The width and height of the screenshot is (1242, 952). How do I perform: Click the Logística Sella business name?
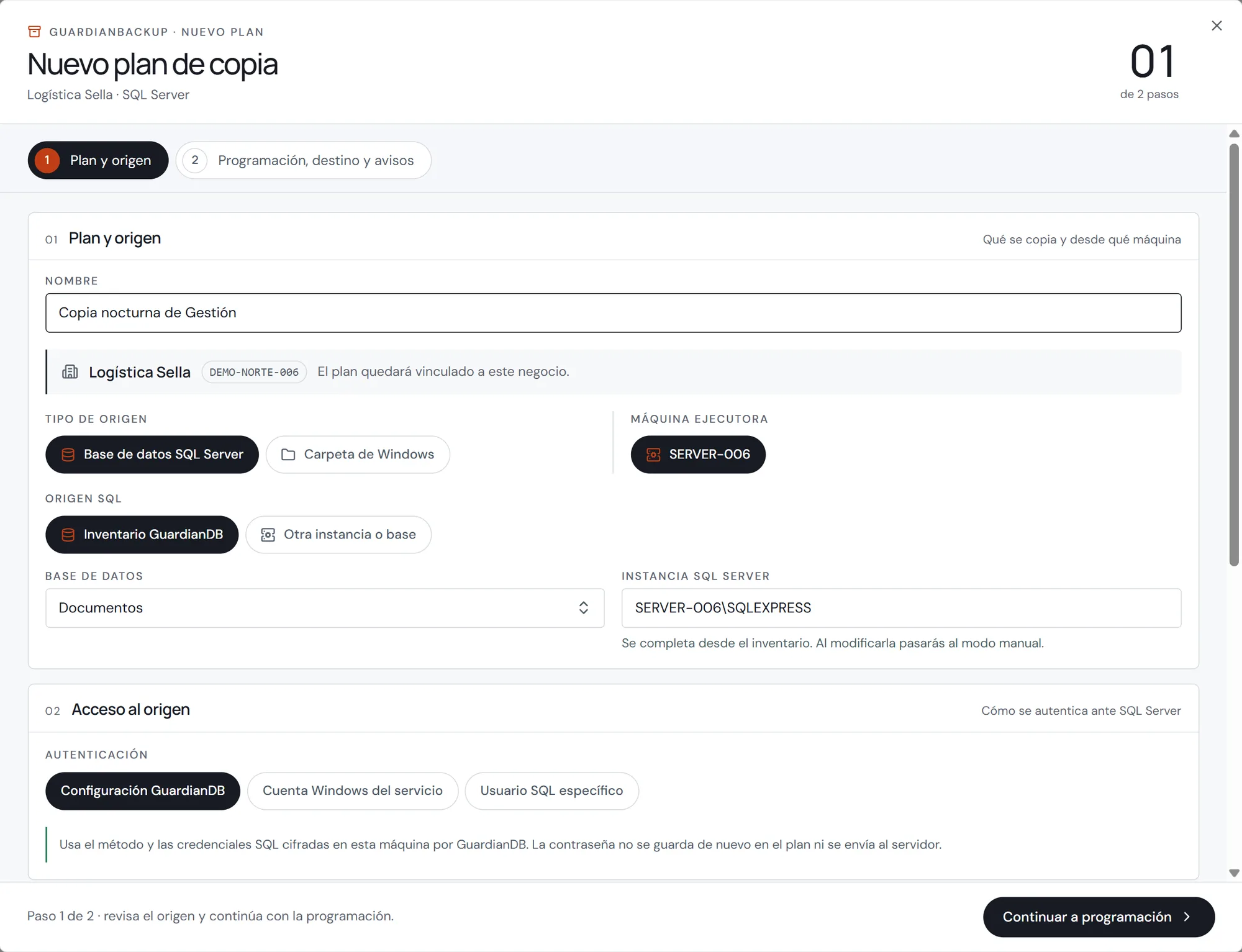coord(140,372)
